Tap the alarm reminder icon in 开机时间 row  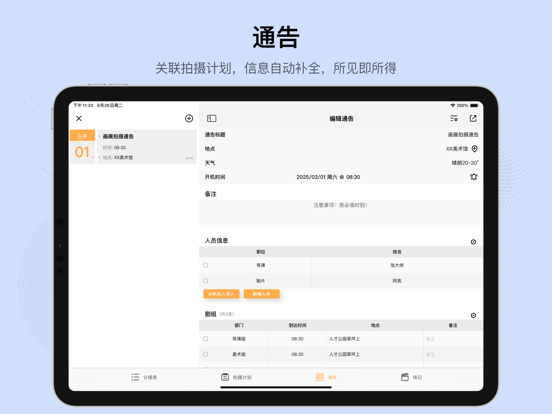coord(474,177)
